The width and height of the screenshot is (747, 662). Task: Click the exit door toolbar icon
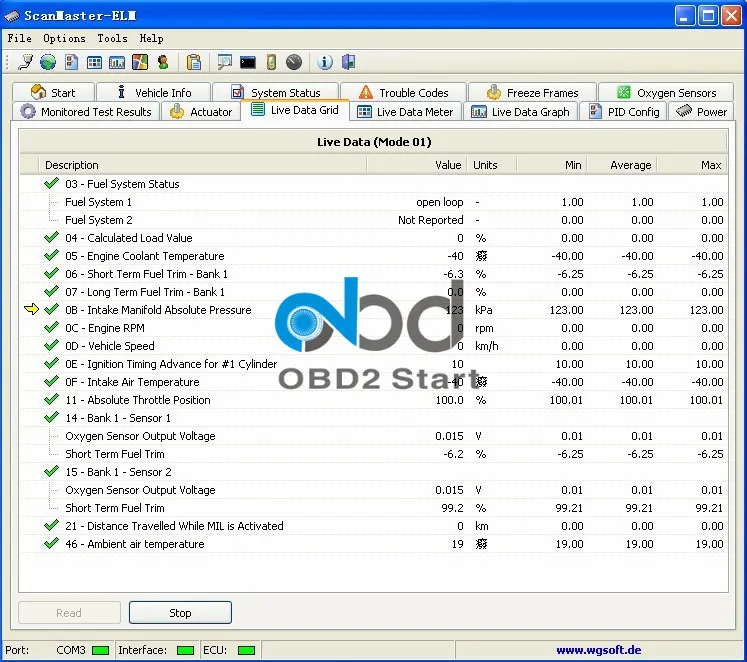point(348,62)
